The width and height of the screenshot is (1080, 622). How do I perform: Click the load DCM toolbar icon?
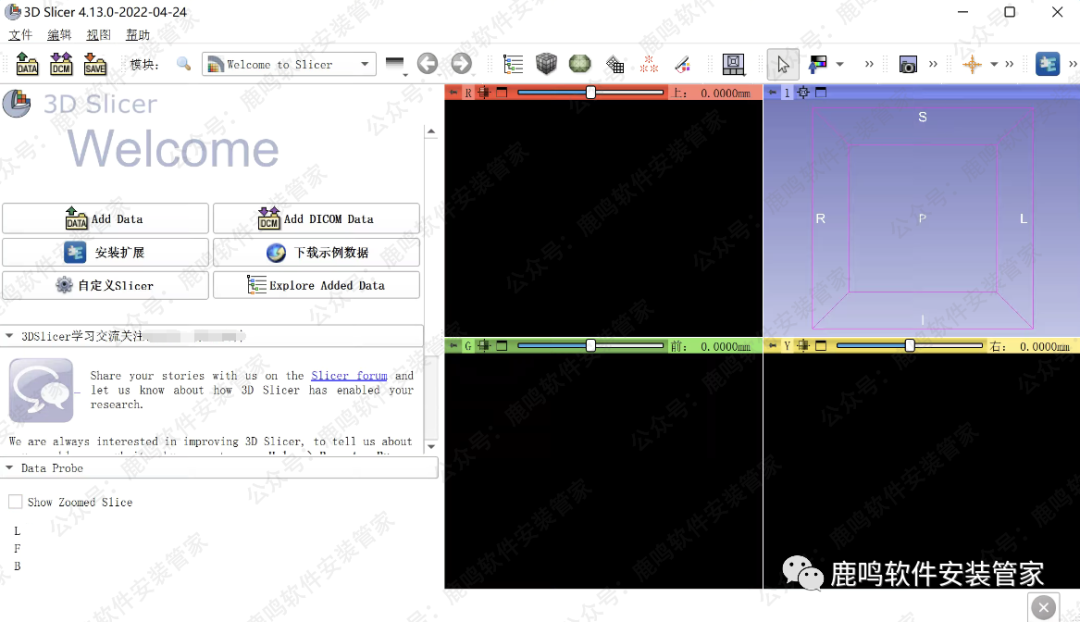61,65
